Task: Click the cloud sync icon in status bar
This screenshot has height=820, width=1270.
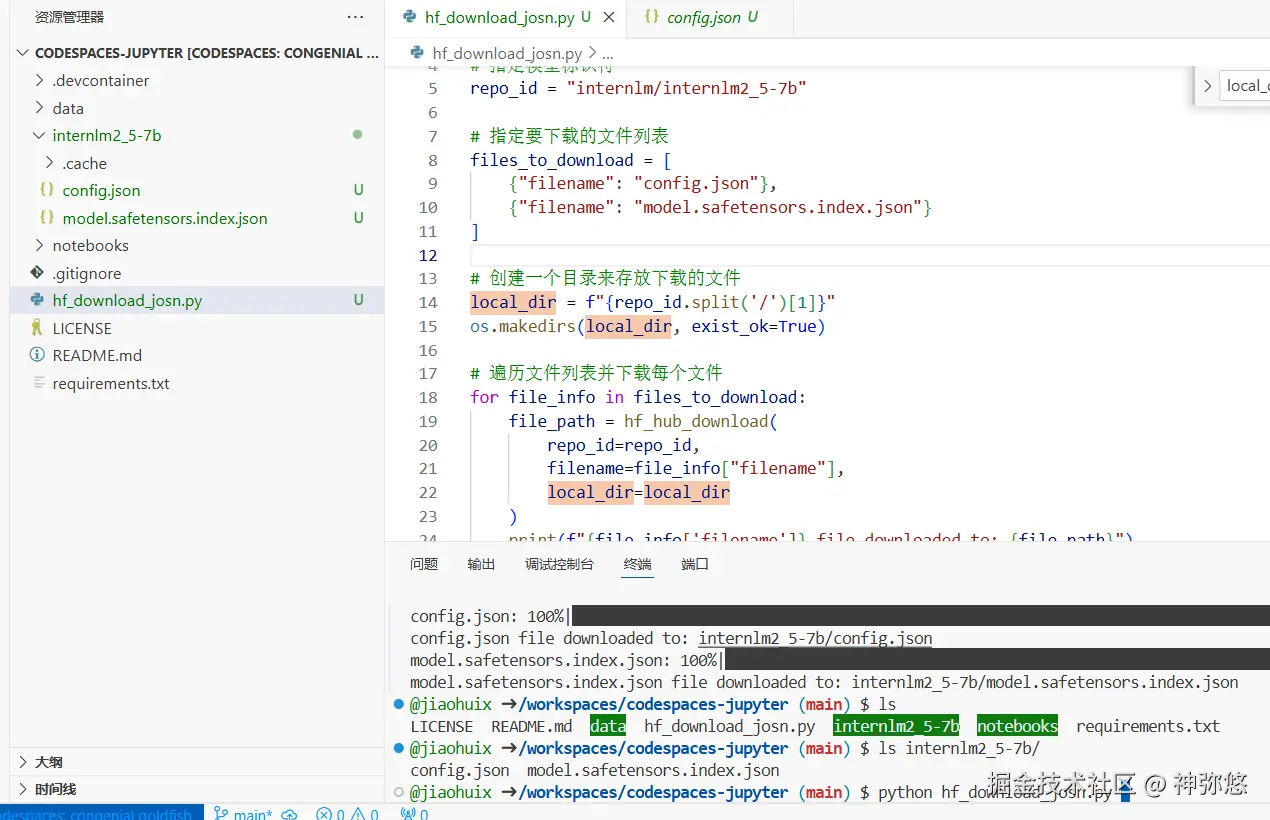Action: (290, 813)
